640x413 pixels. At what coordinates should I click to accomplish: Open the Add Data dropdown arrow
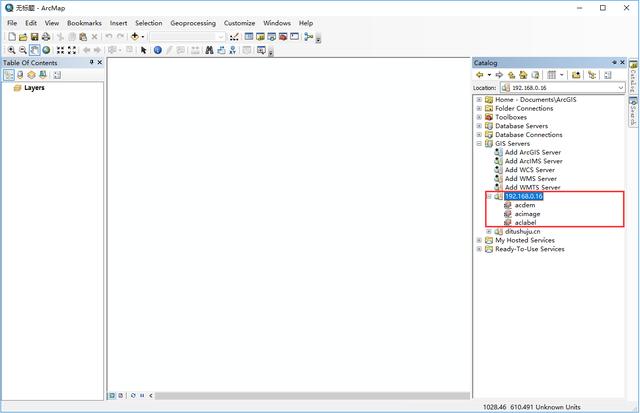(143, 37)
